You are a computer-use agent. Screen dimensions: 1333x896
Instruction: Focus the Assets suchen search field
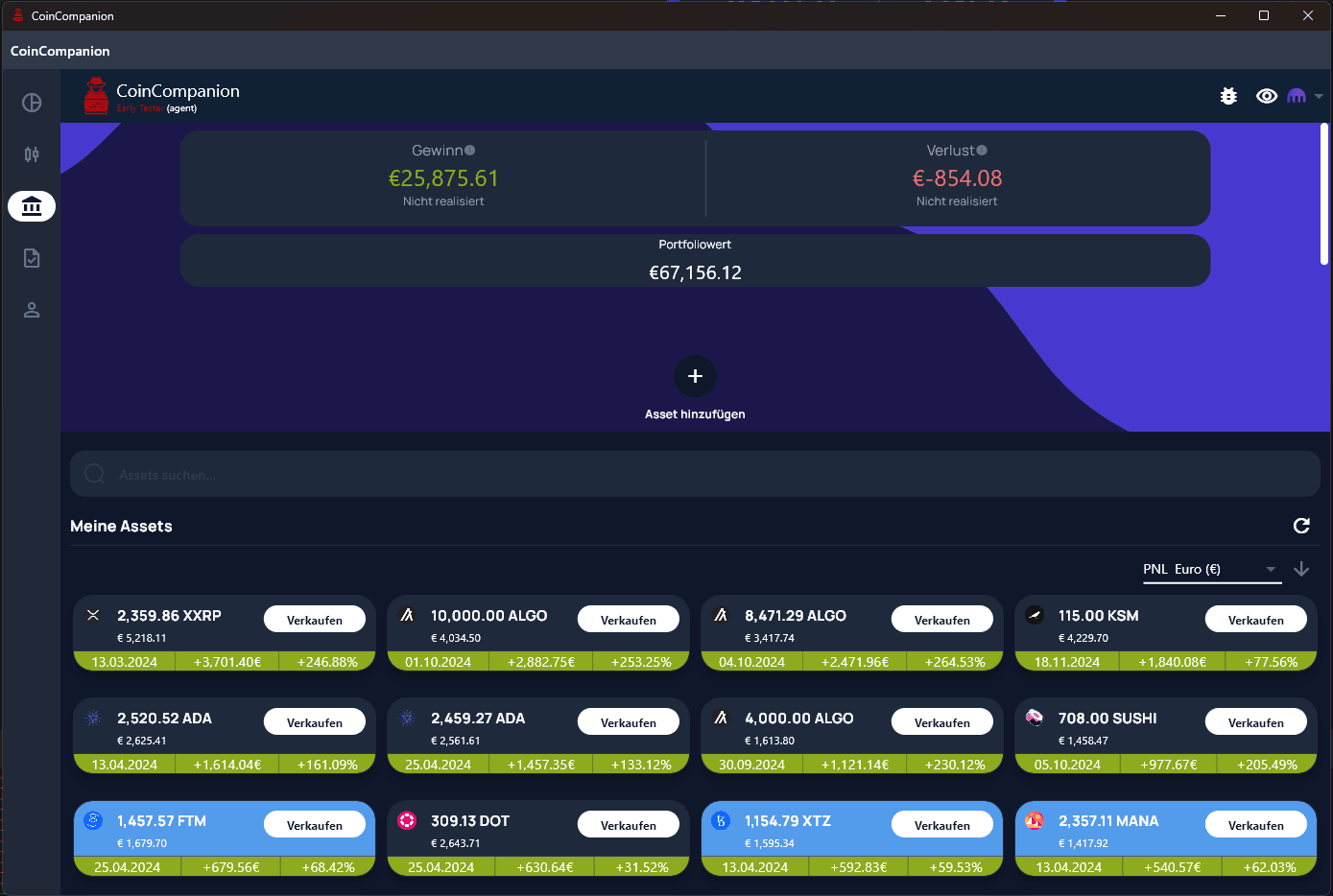(x=695, y=474)
